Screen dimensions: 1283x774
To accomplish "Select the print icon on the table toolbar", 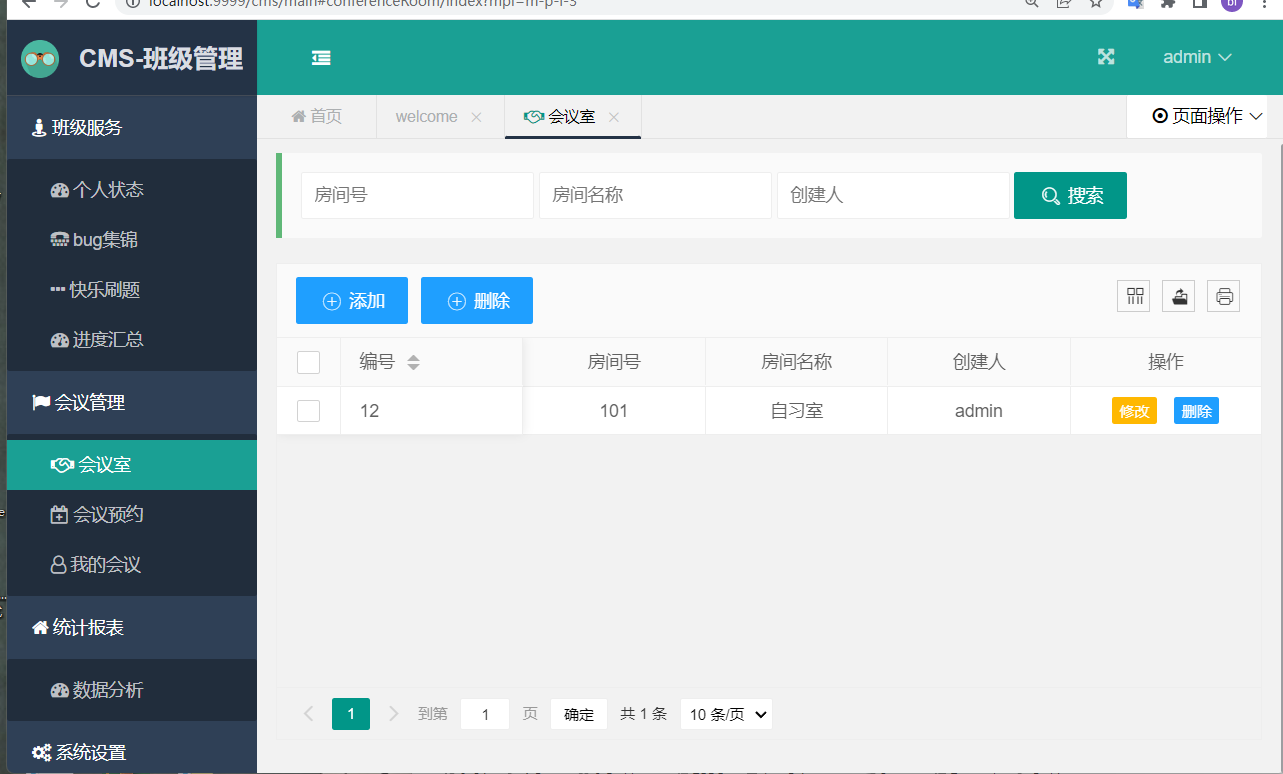I will pos(1223,295).
